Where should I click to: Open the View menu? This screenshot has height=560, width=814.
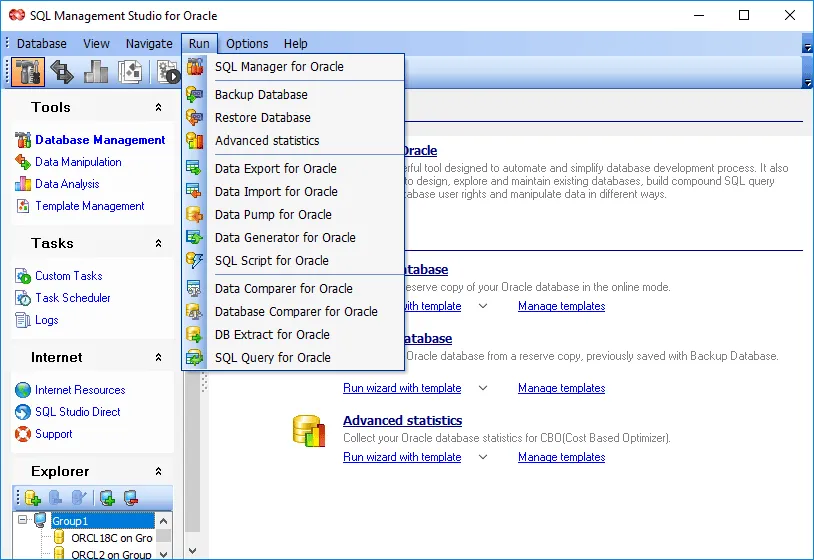97,44
